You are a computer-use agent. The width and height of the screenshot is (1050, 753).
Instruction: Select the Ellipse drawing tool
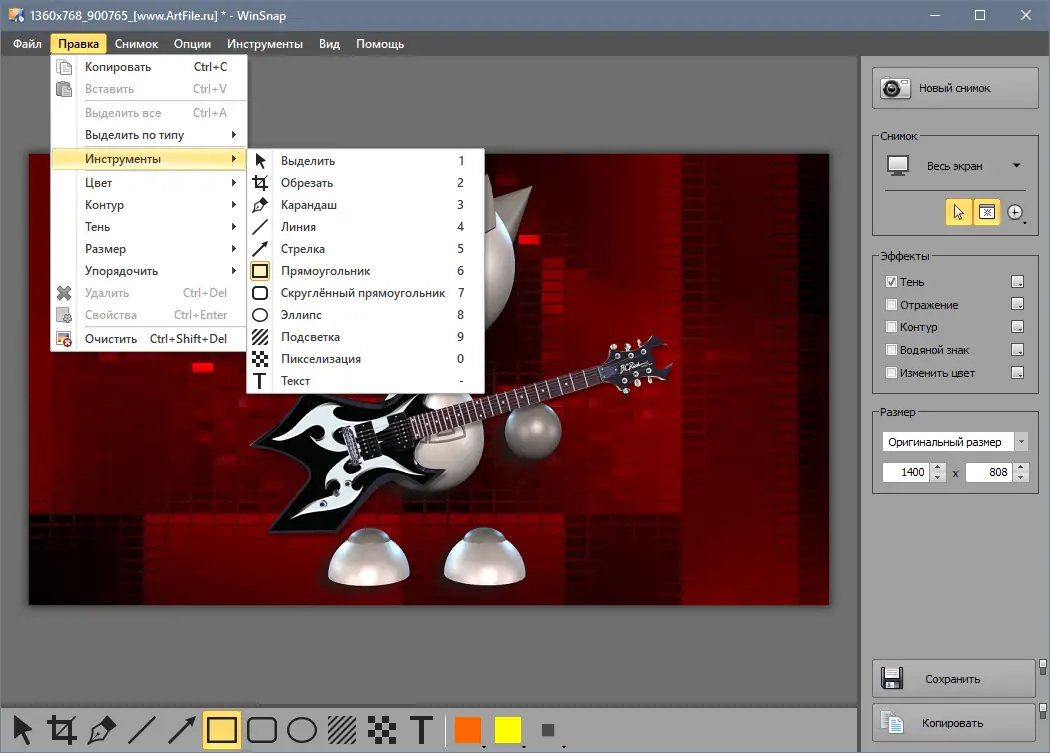click(x=300, y=729)
